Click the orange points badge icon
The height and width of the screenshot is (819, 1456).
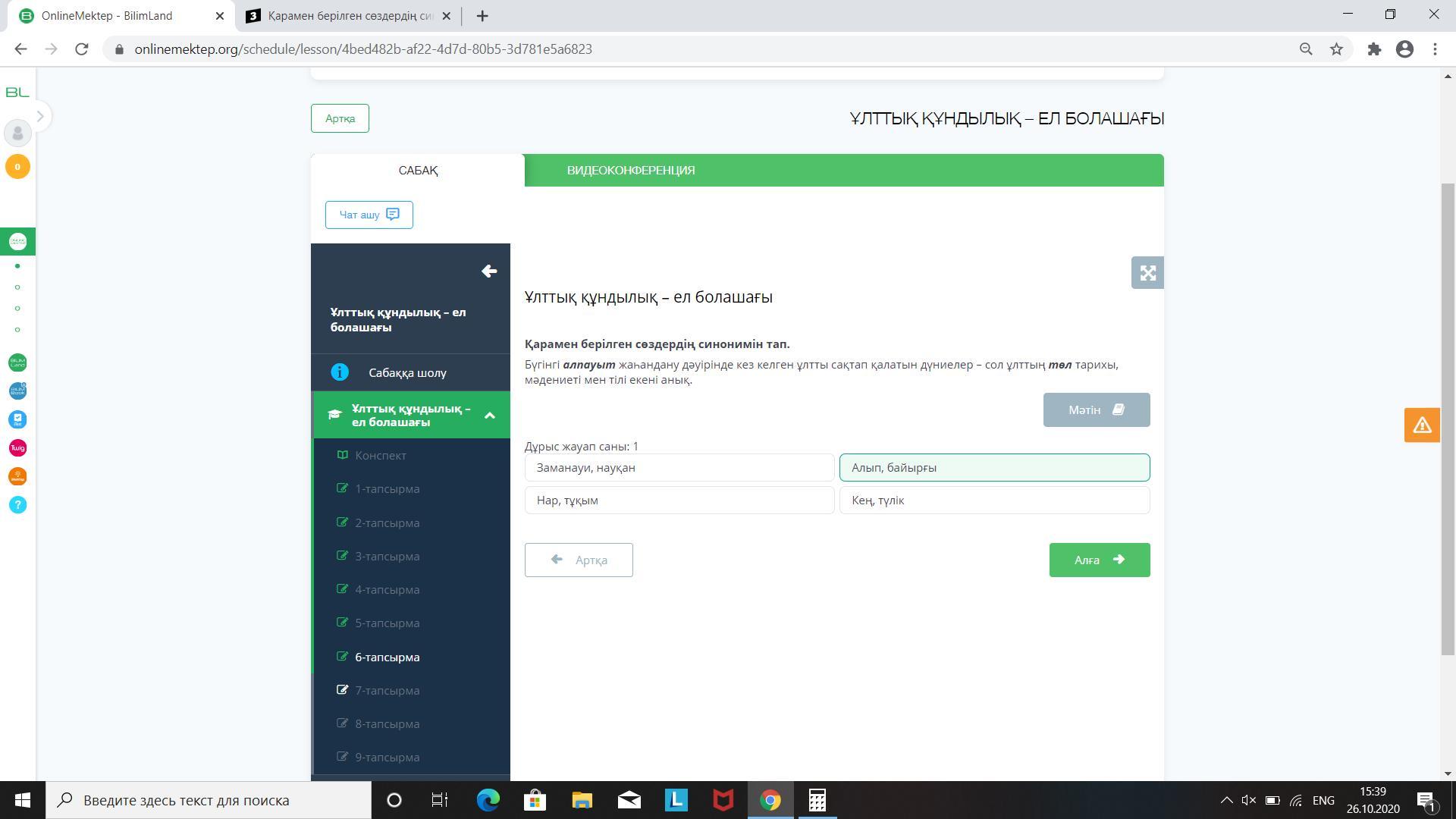pos(17,167)
